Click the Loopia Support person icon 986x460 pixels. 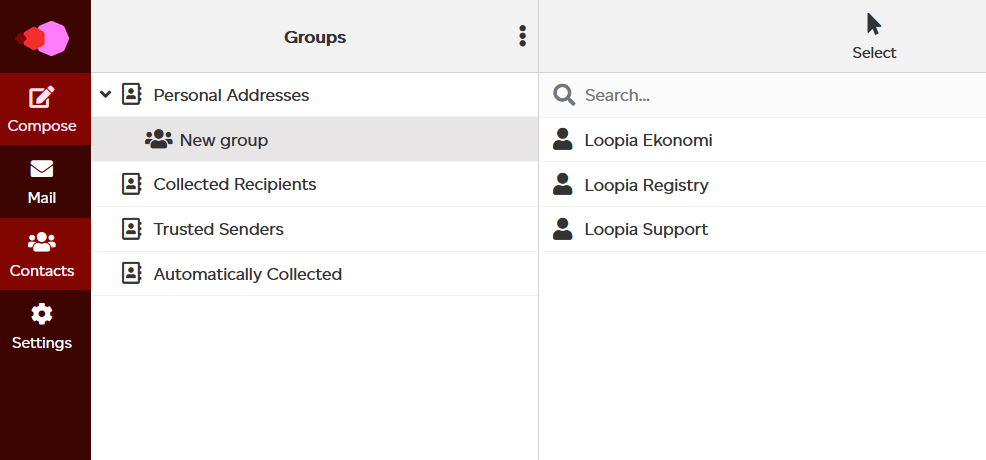562,229
